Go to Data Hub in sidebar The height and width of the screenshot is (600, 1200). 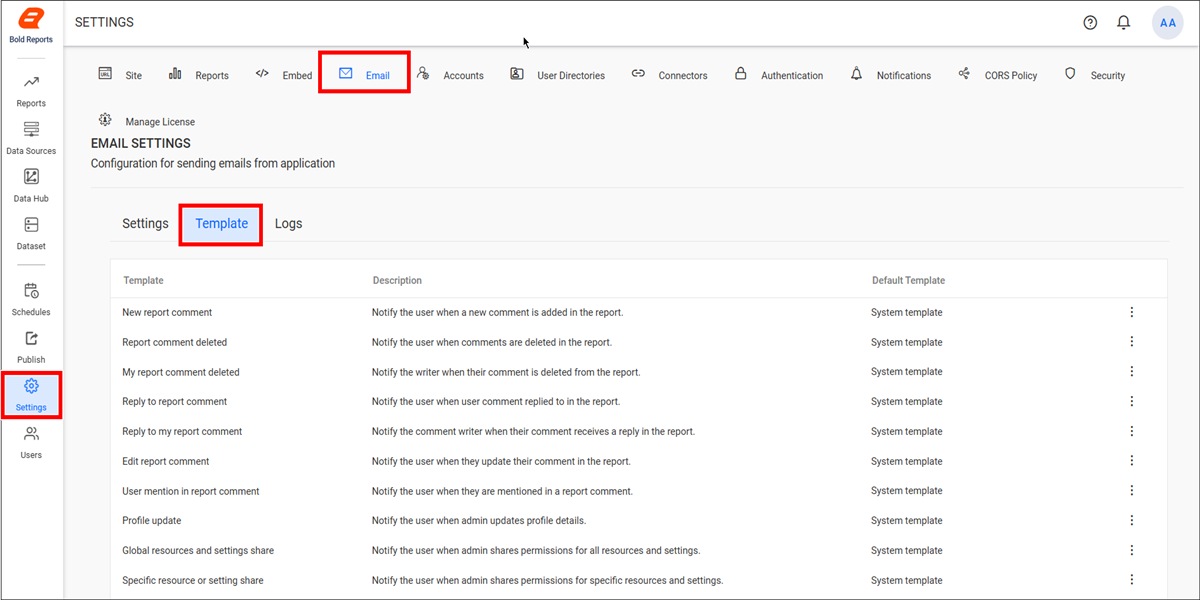pos(31,185)
